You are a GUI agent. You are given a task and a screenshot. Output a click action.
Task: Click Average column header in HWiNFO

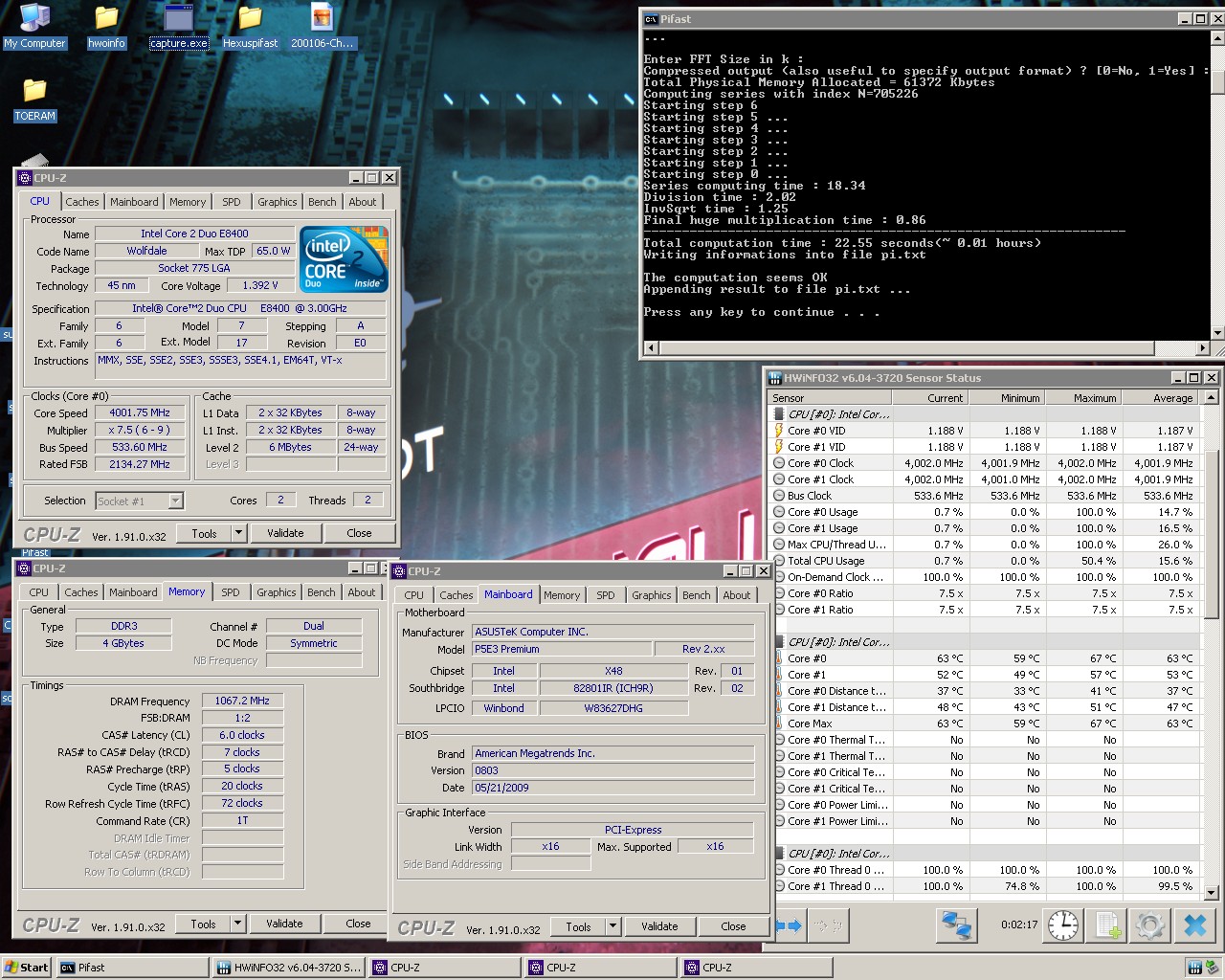point(1159,398)
